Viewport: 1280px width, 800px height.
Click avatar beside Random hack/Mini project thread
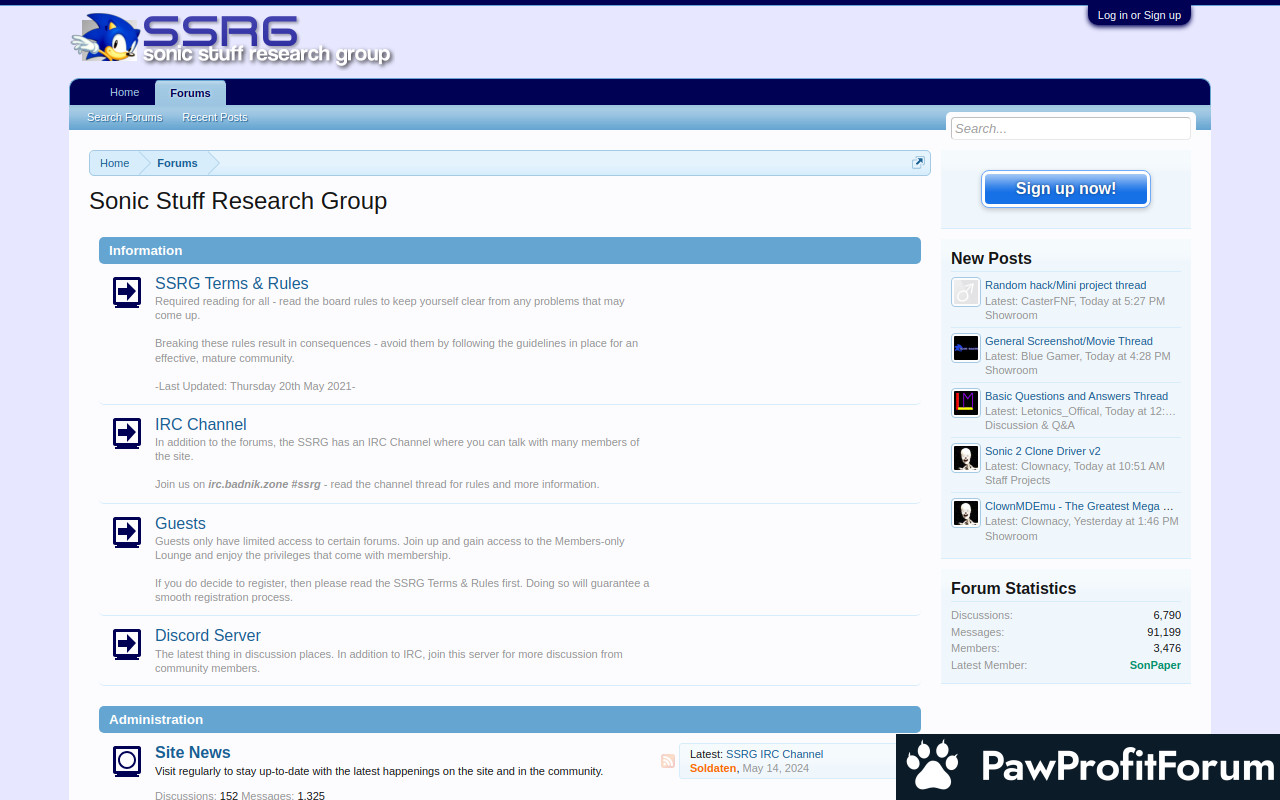(x=965, y=292)
